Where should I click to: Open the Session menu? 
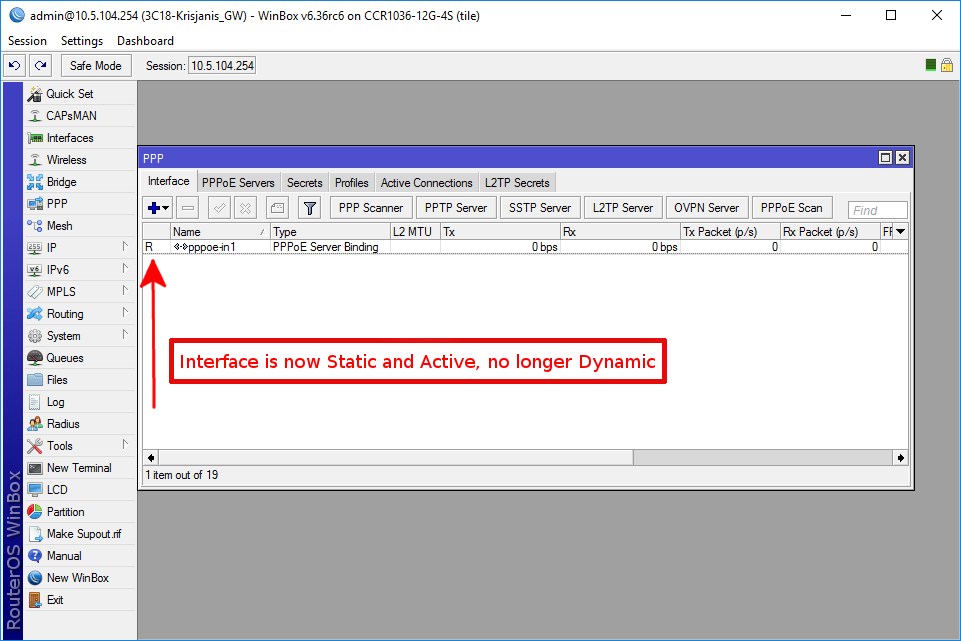[26, 40]
